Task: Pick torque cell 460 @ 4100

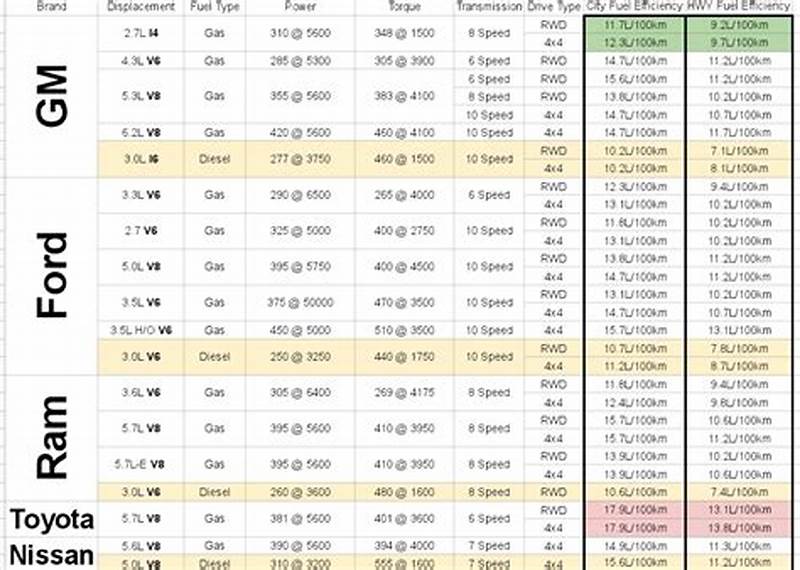Action: tap(404, 133)
